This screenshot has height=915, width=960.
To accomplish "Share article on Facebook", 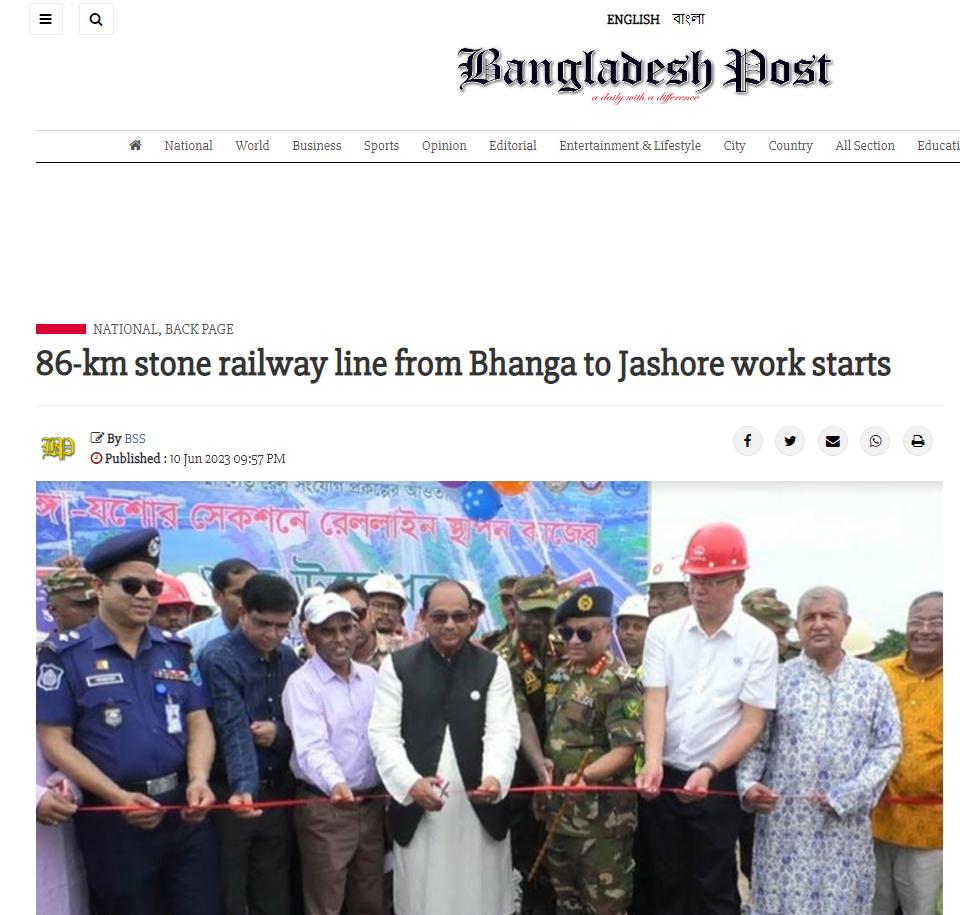I will (748, 441).
